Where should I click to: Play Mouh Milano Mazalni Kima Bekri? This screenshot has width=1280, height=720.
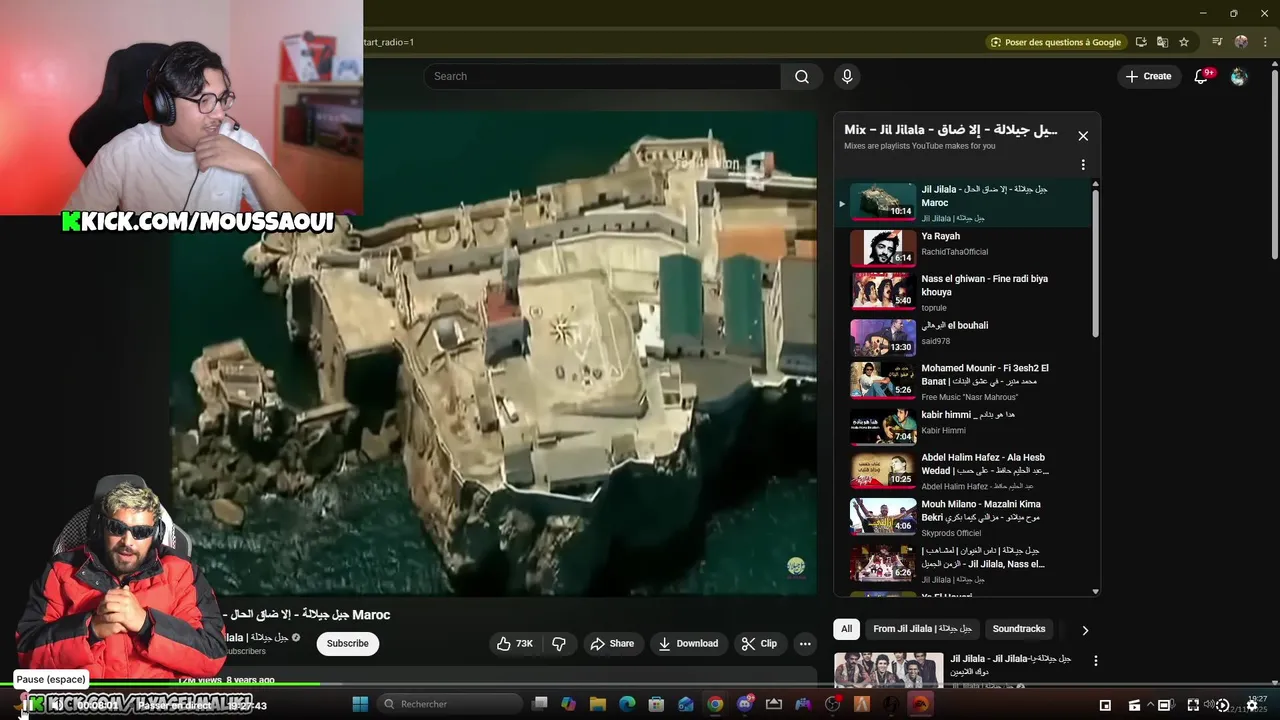pyautogui.click(x=965, y=517)
